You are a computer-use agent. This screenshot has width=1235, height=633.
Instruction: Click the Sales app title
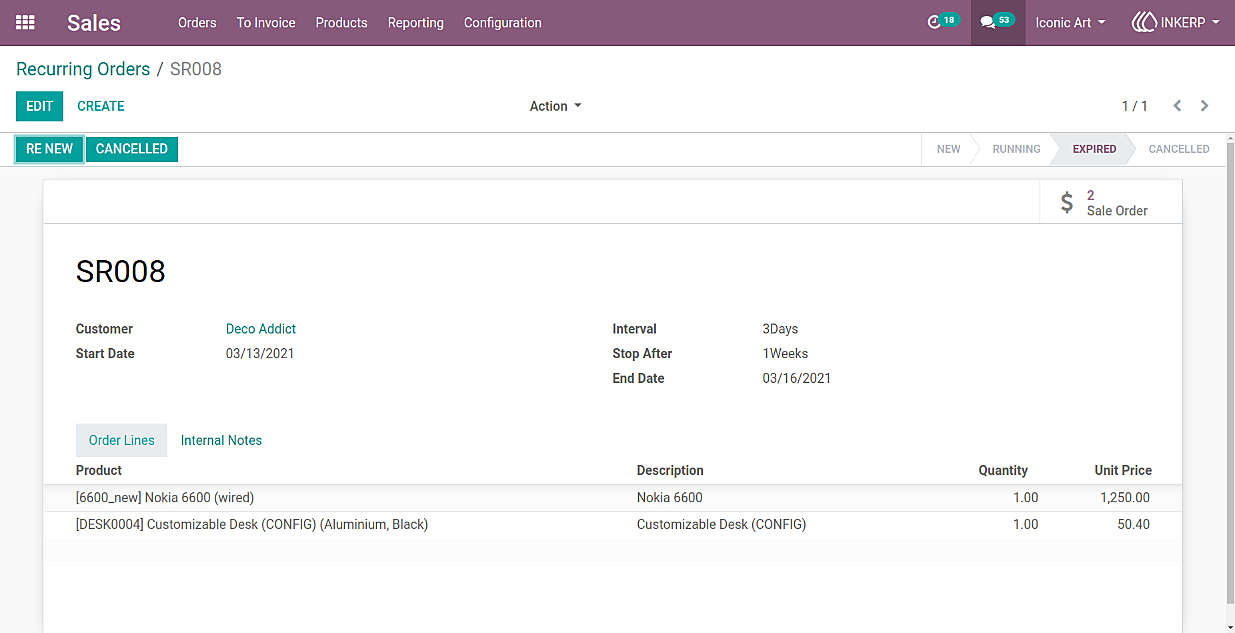pyautogui.click(x=94, y=22)
